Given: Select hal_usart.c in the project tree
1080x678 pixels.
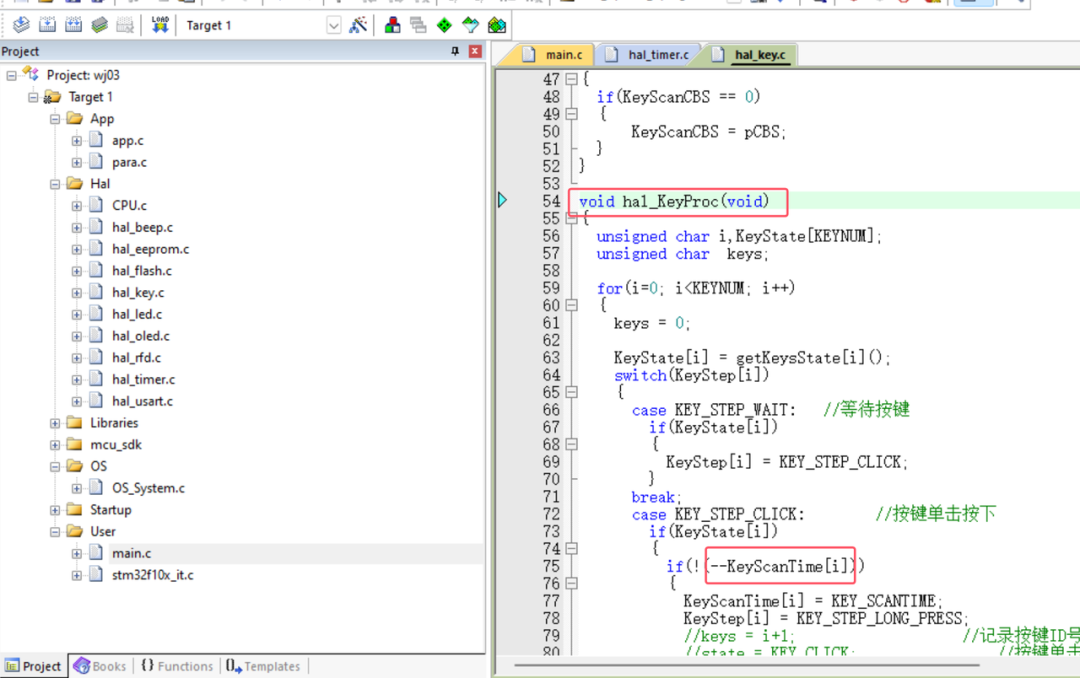Looking at the screenshot, I should pos(143,401).
